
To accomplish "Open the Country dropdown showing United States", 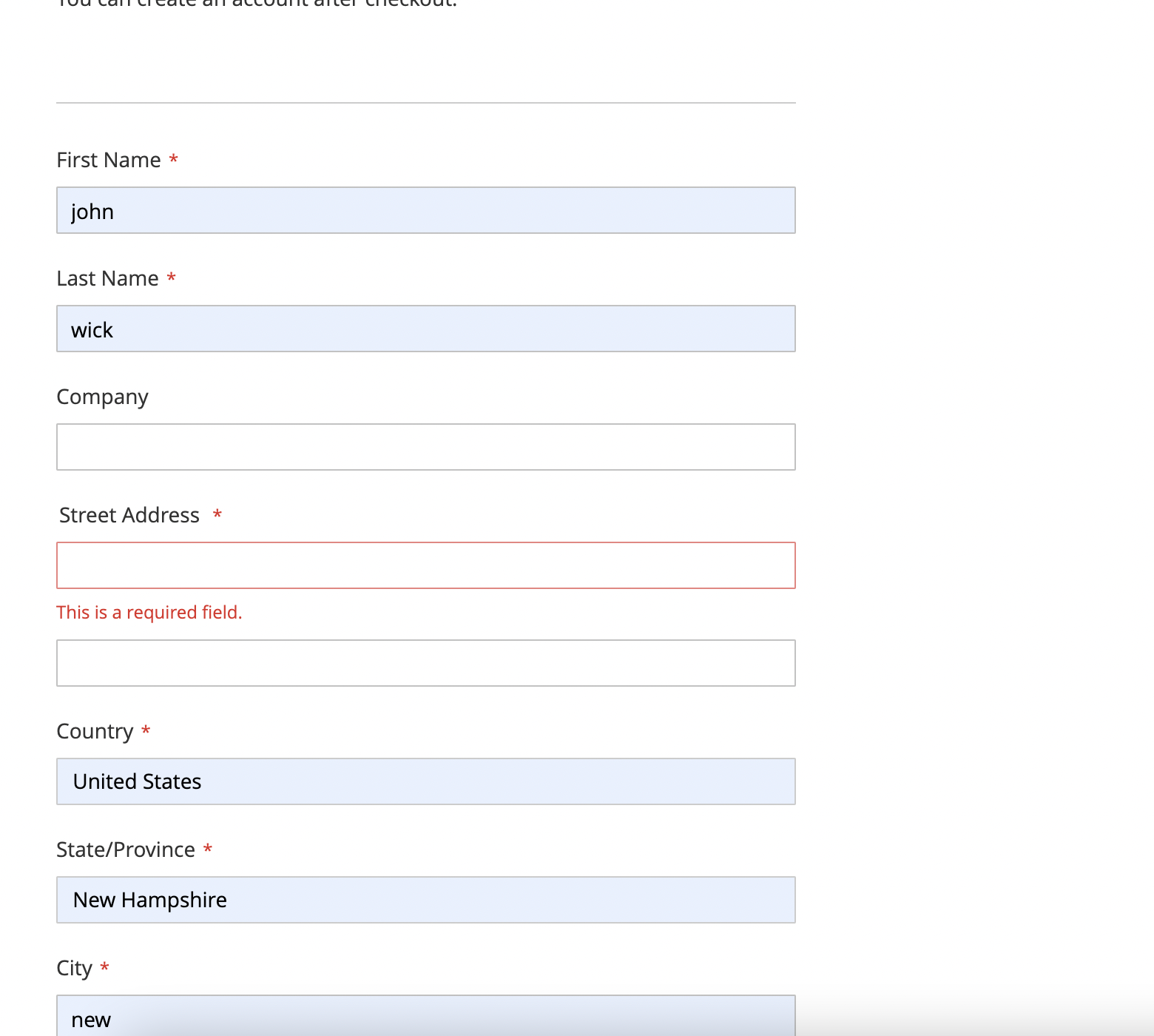I will point(425,781).
